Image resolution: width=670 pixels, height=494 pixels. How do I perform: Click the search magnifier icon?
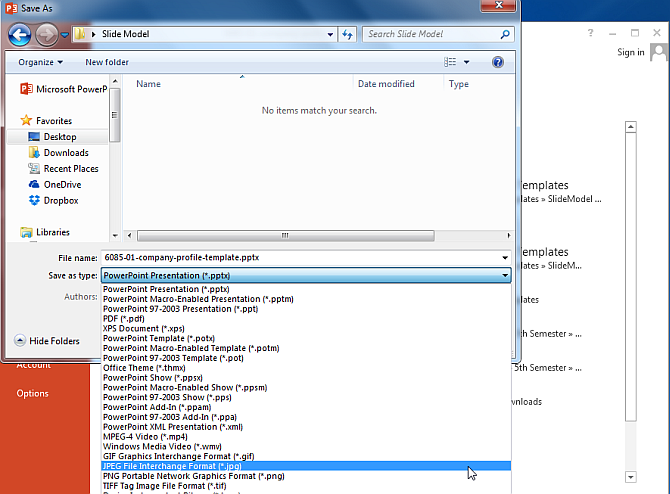(x=505, y=34)
